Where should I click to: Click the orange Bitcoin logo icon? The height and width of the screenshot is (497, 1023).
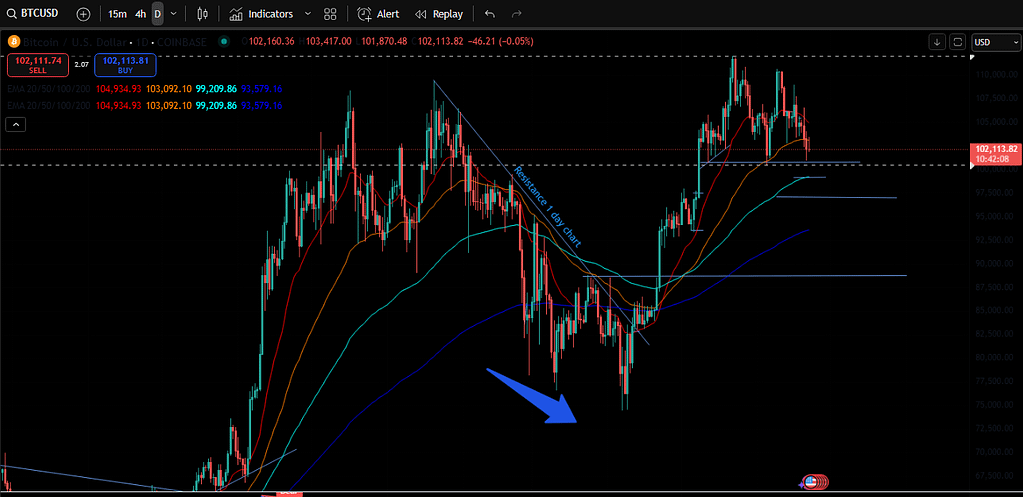coord(12,42)
